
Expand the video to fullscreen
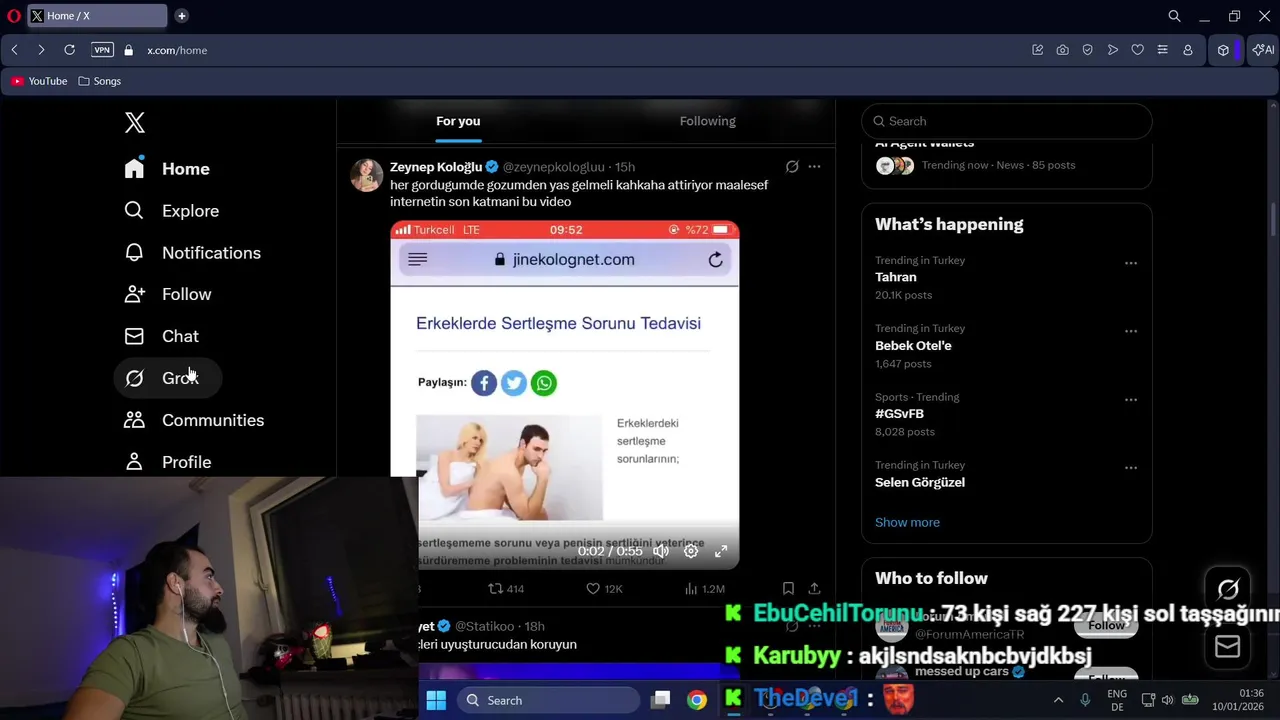[x=721, y=551]
